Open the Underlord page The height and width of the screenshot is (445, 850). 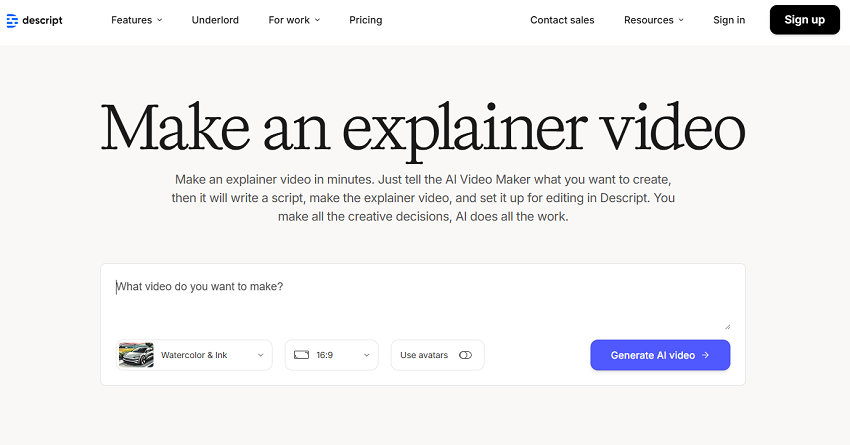215,20
